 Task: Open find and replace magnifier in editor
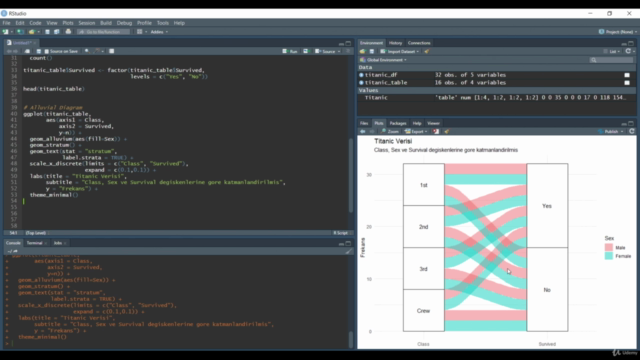click(87, 51)
